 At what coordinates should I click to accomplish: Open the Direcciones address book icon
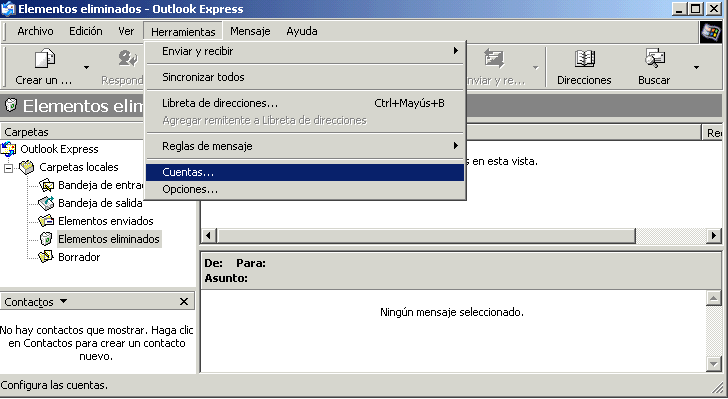click(584, 59)
